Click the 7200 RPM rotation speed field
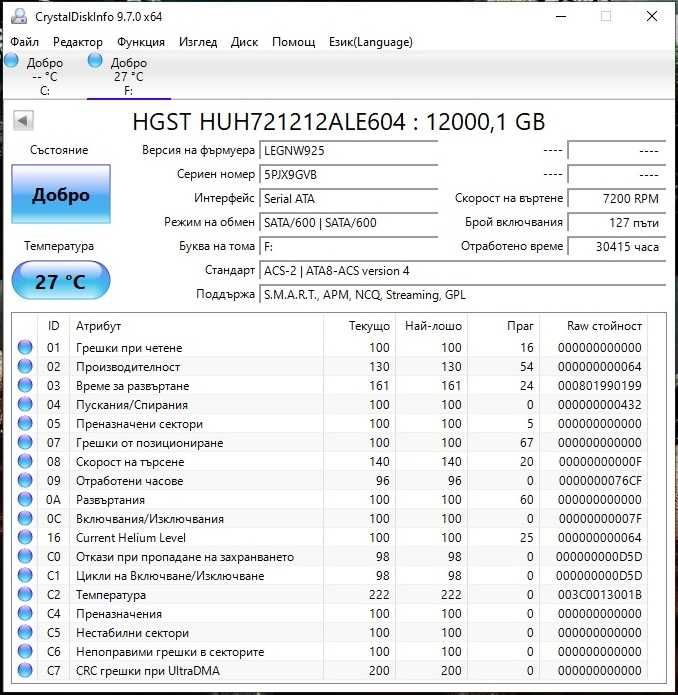The height and width of the screenshot is (695, 678). click(x=616, y=199)
